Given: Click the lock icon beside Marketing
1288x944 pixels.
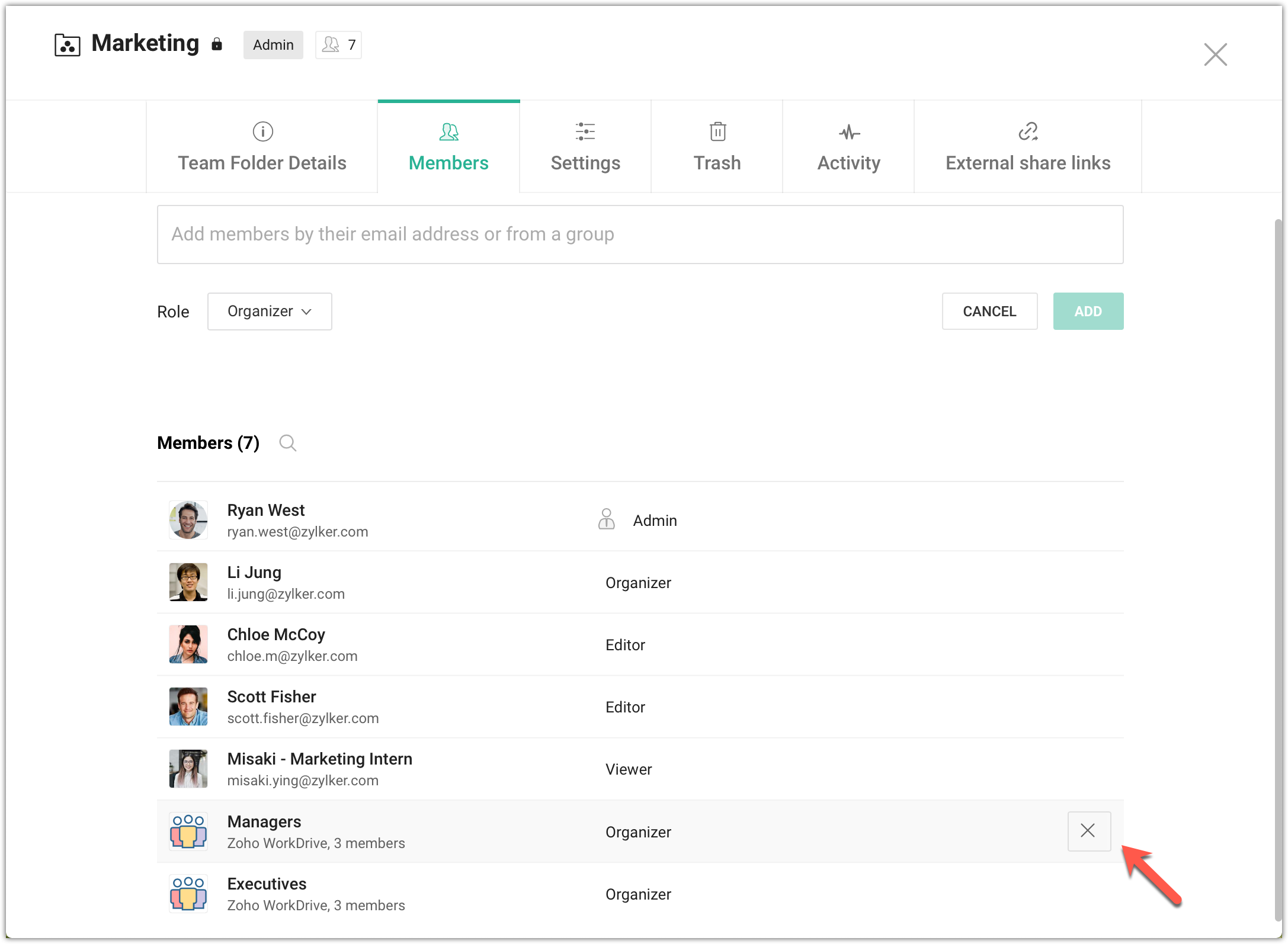Looking at the screenshot, I should (217, 44).
